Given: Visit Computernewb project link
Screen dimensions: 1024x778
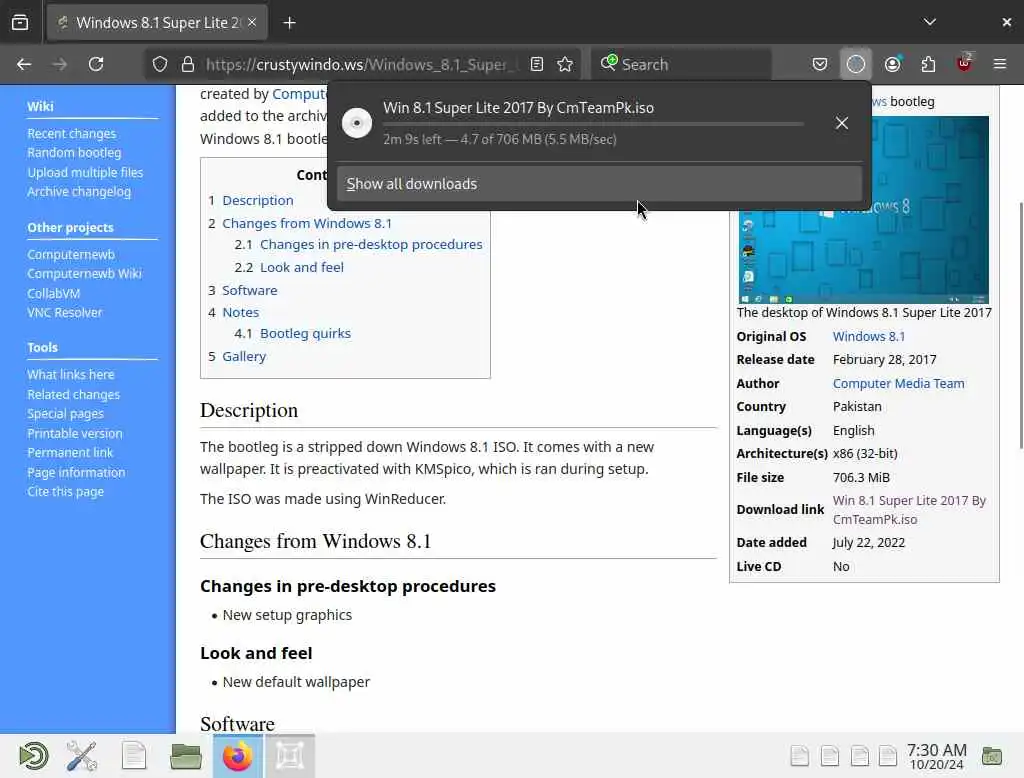Looking at the screenshot, I should coord(71,254).
